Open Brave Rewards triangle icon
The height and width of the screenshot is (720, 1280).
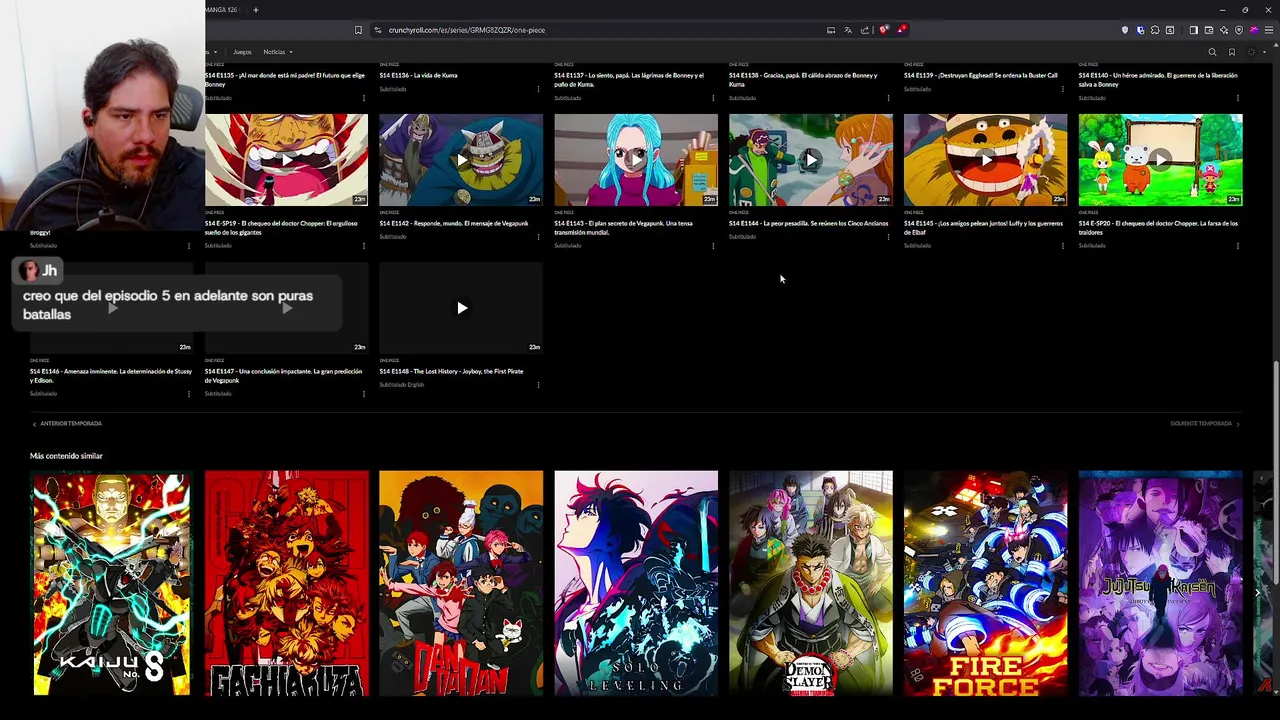coord(901,30)
